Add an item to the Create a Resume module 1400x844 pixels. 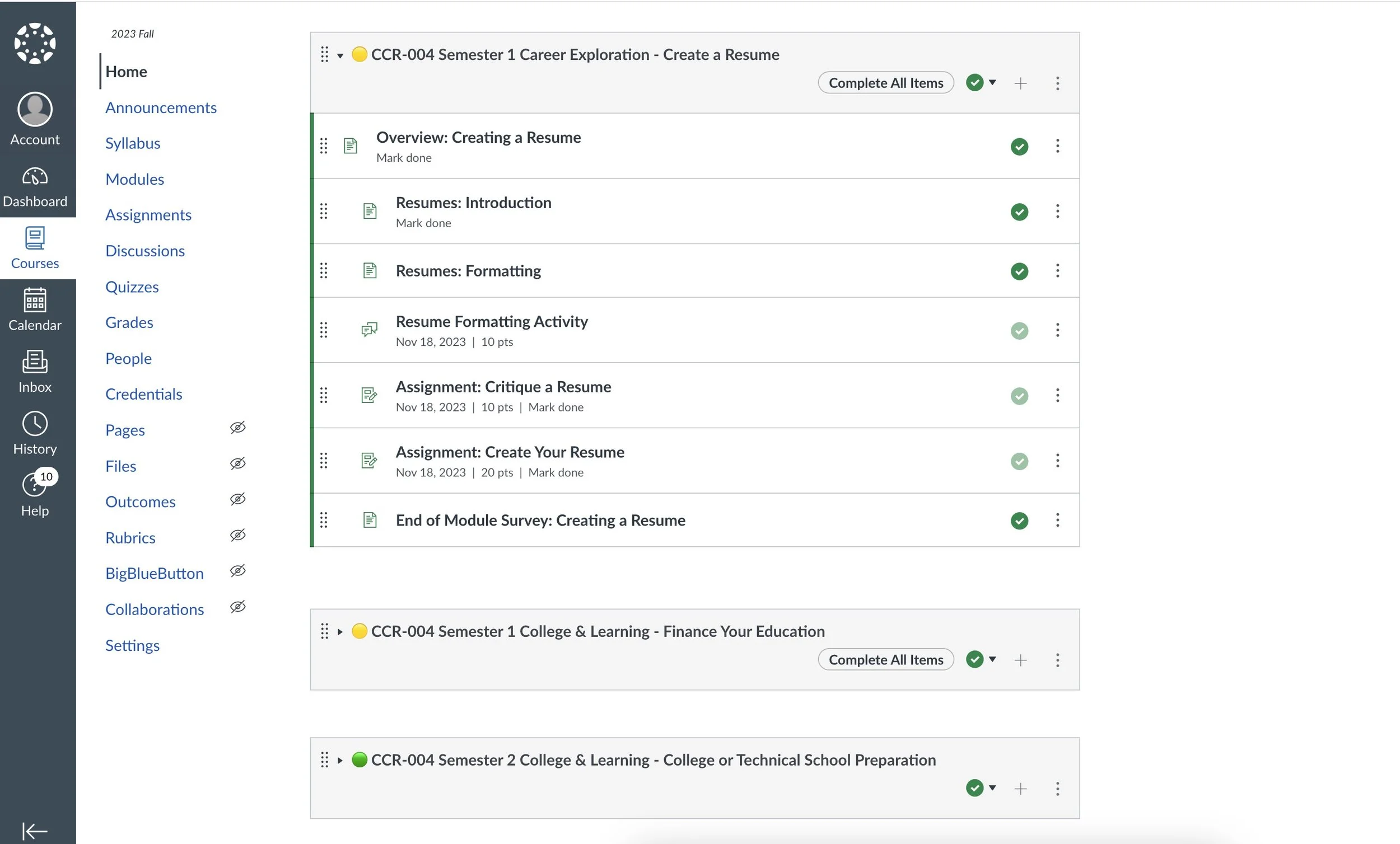coord(1020,83)
